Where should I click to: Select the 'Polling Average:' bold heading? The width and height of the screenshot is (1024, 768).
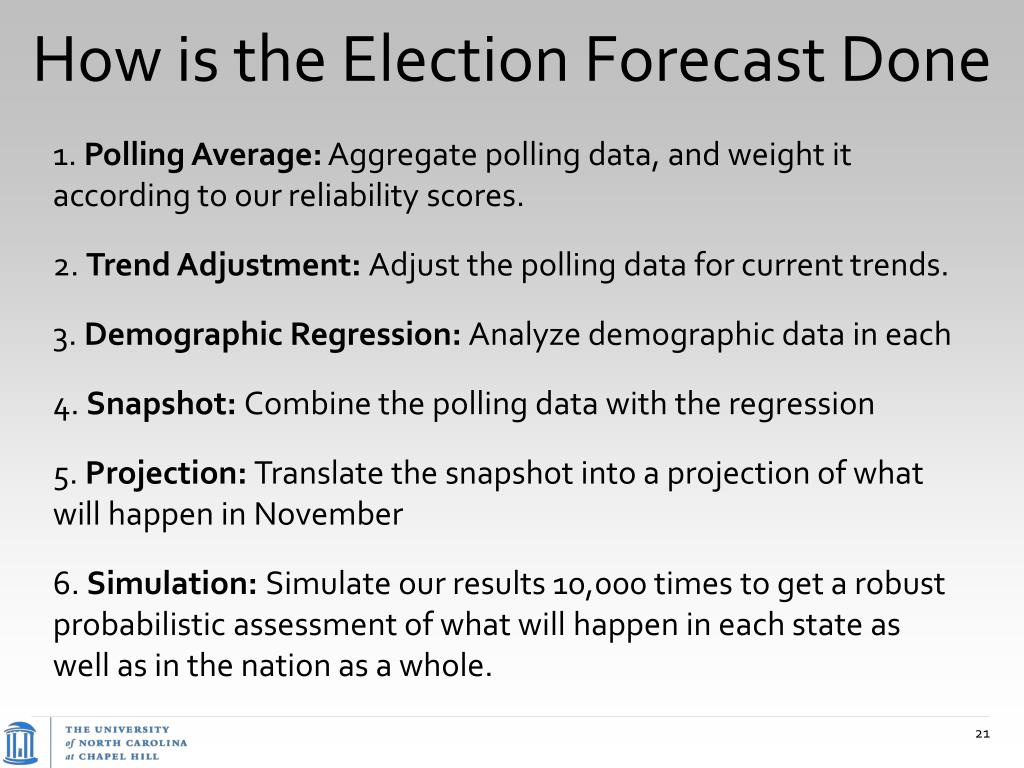tap(203, 155)
